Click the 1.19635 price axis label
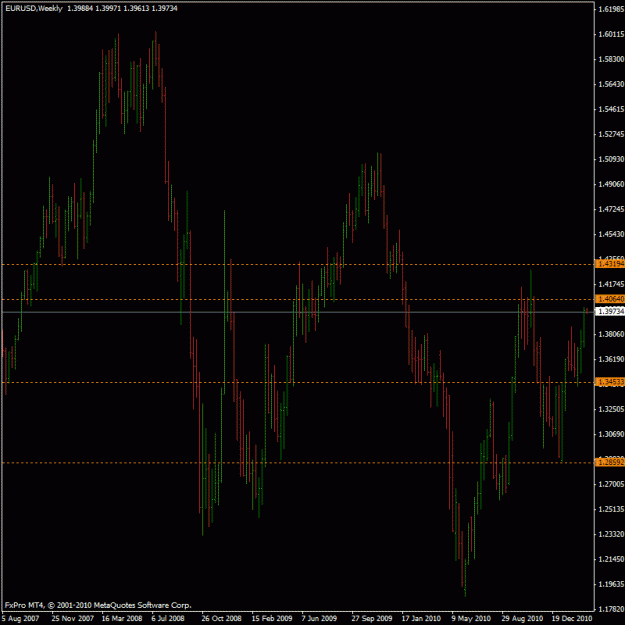625x625 pixels. pos(611,584)
